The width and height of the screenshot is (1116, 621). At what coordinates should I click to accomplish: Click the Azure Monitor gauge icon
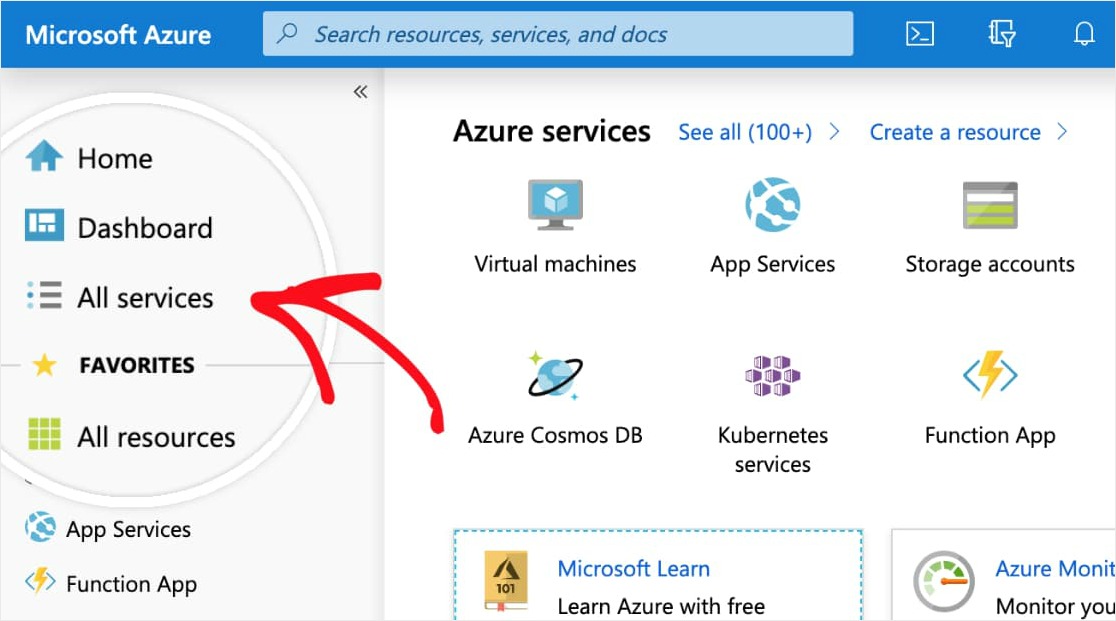(x=944, y=581)
